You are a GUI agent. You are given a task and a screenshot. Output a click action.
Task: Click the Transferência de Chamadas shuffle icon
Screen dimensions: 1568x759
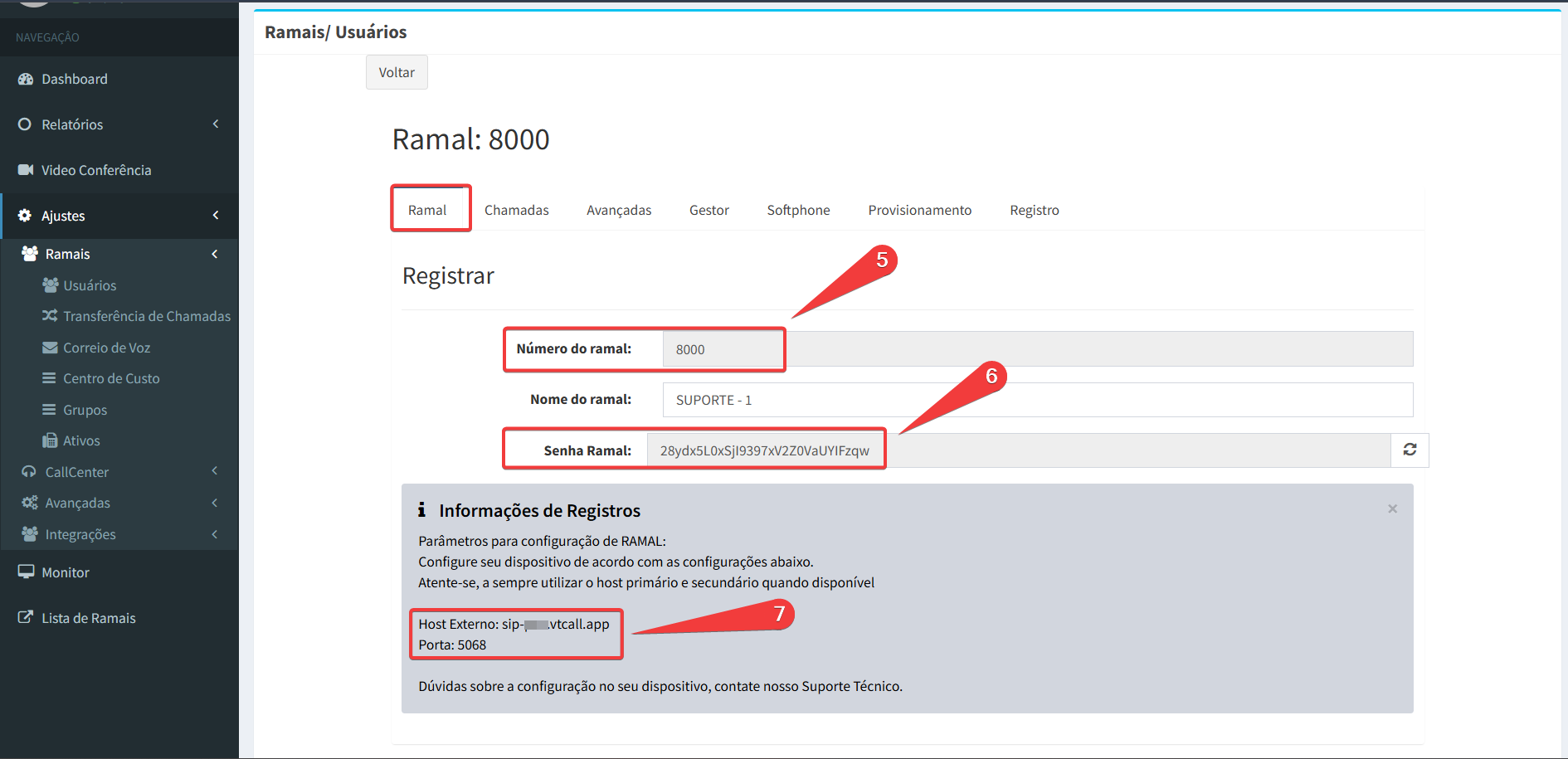point(50,316)
